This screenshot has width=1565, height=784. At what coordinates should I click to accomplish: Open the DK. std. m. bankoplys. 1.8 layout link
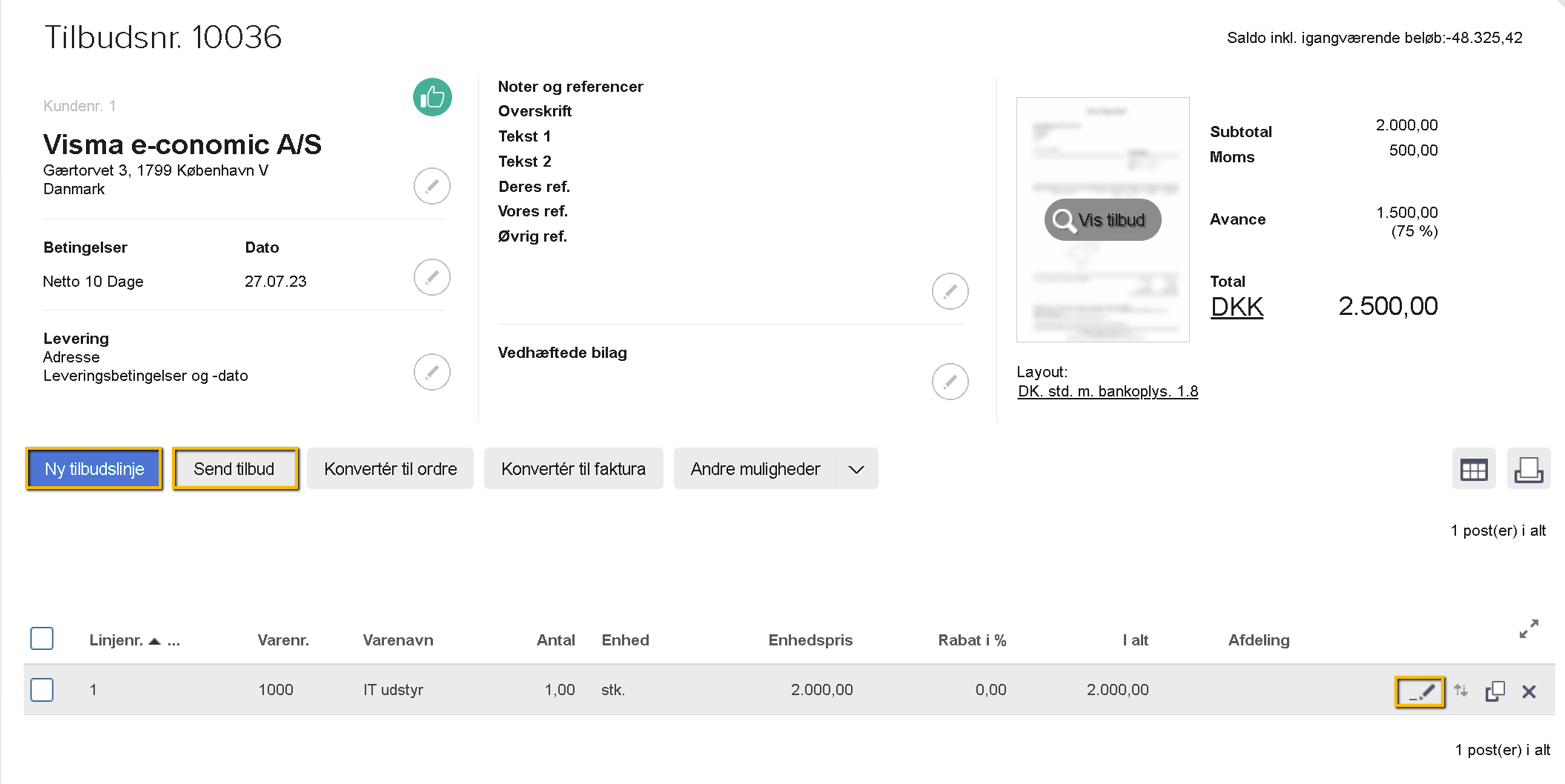1108,391
